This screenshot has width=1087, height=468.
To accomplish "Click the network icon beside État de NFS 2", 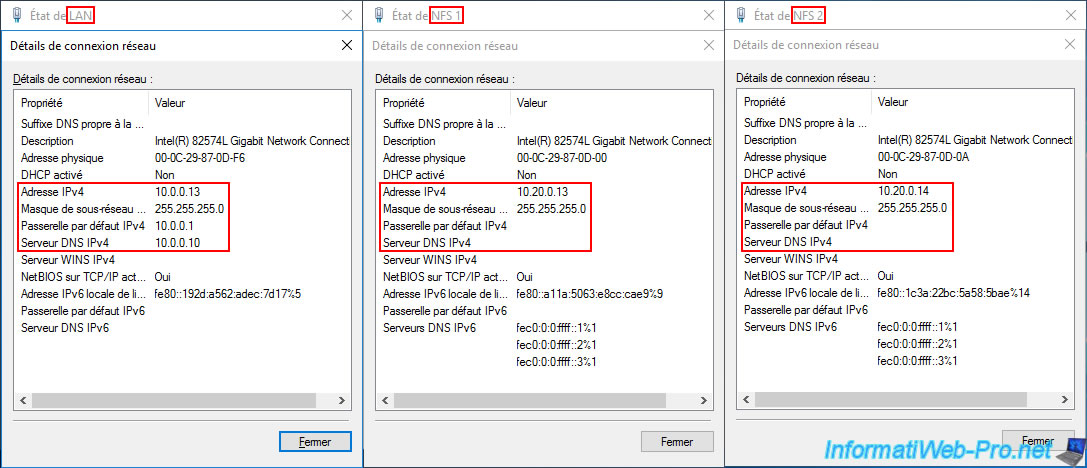I will coord(739,16).
